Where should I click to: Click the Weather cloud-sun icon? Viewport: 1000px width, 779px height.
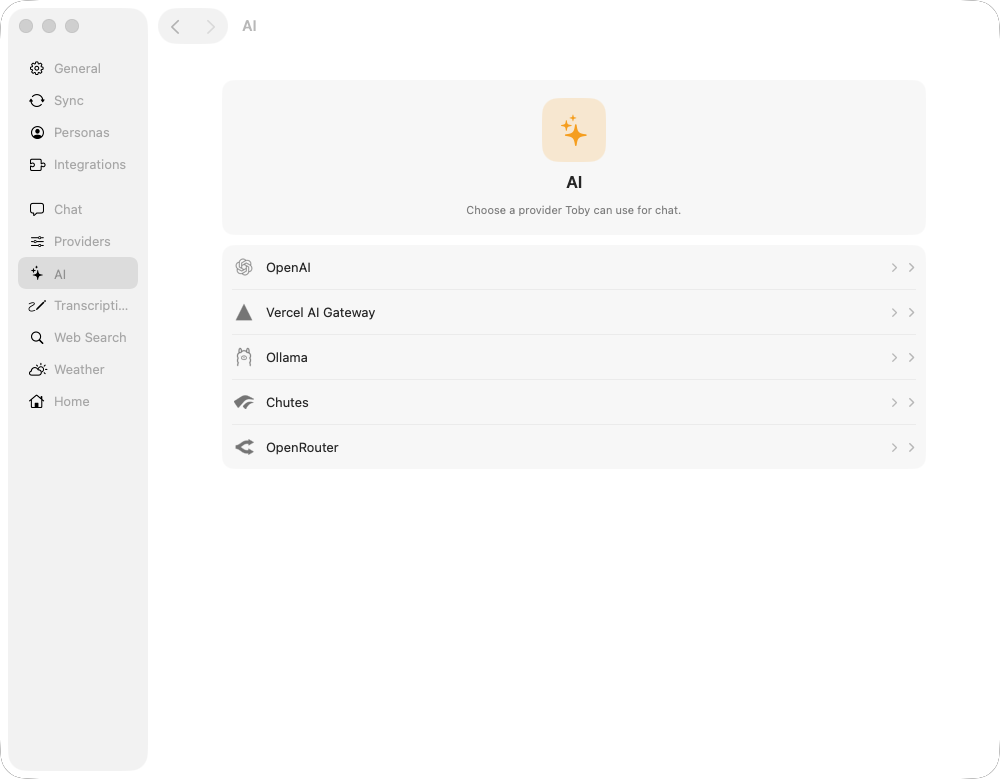(38, 369)
